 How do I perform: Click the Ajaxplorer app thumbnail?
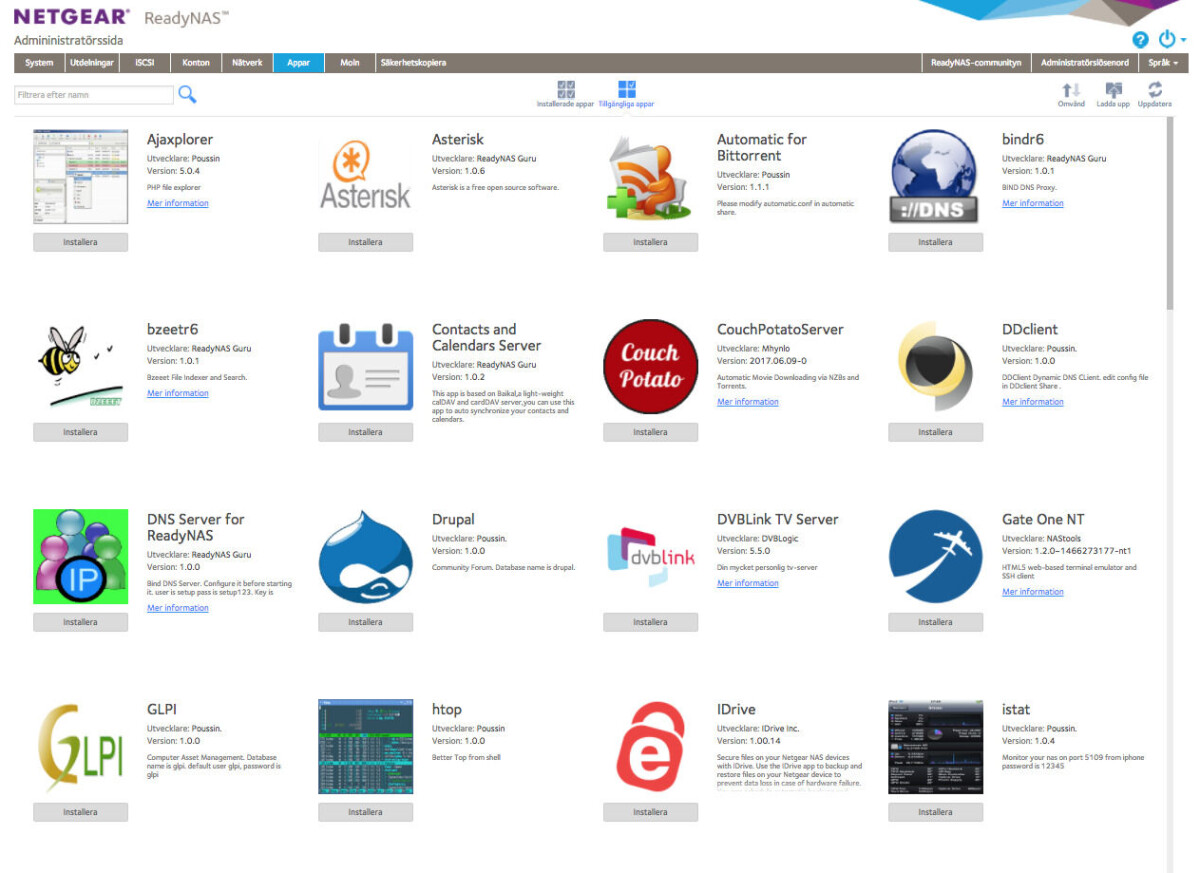tap(80, 177)
